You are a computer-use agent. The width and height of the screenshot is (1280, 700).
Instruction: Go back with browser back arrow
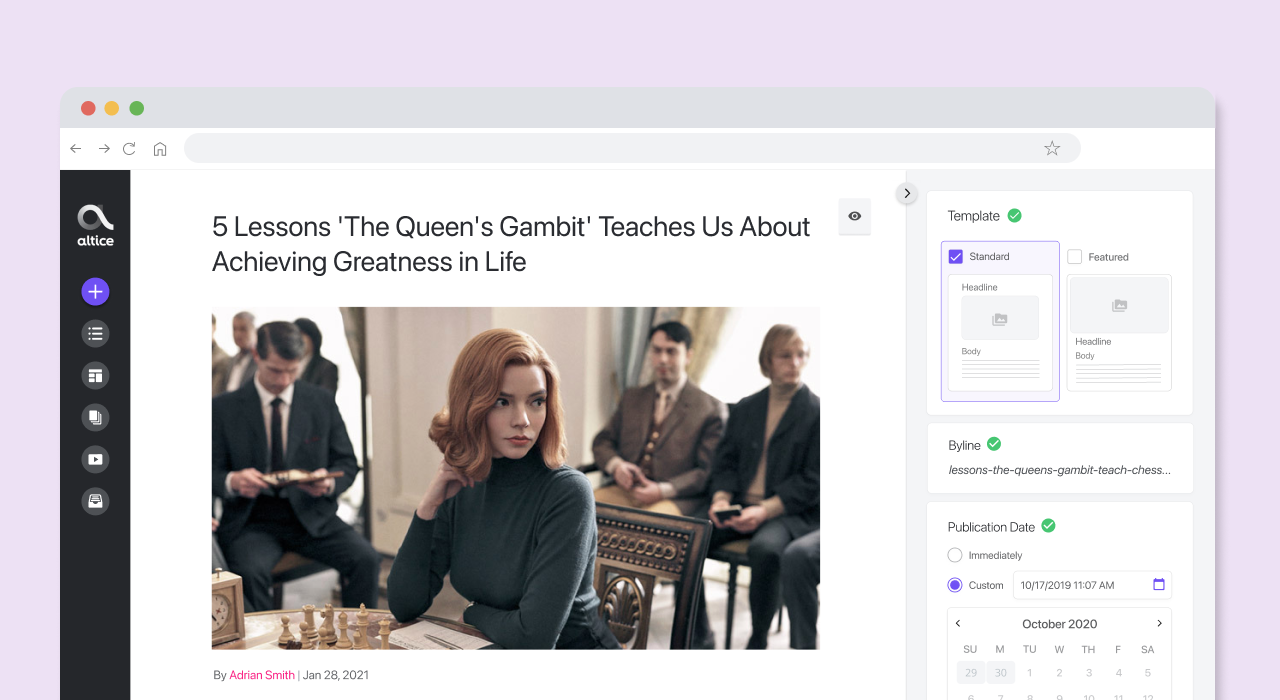tap(76, 149)
